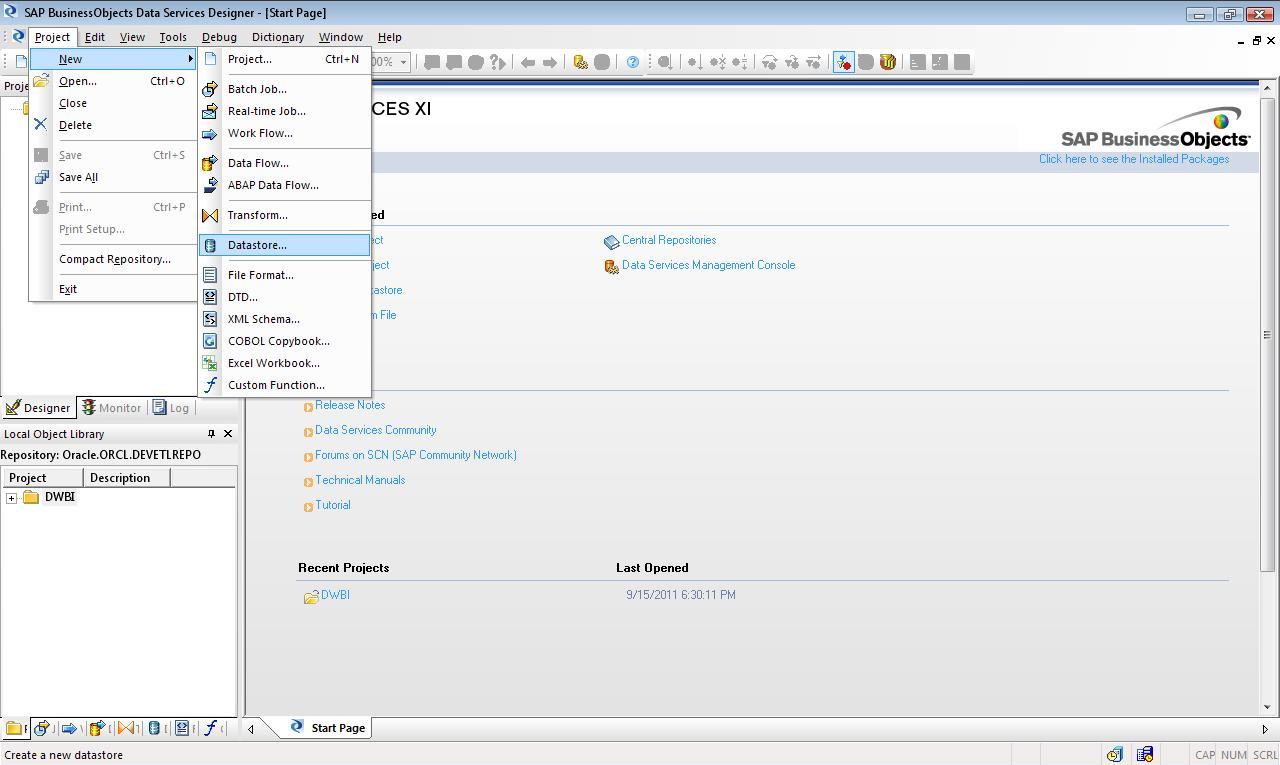Click the object library toolbar icon with red dot

[x=844, y=62]
